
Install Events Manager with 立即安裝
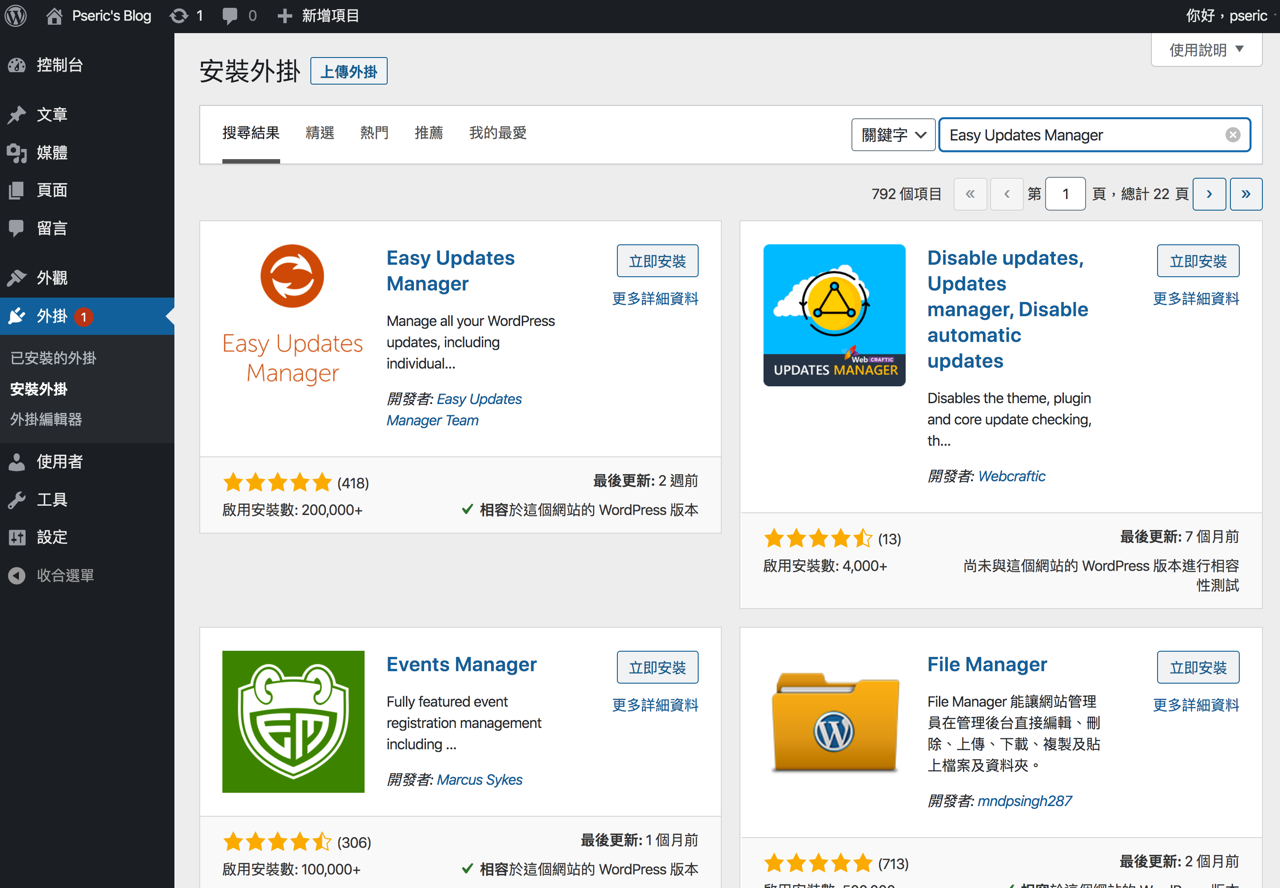point(658,668)
